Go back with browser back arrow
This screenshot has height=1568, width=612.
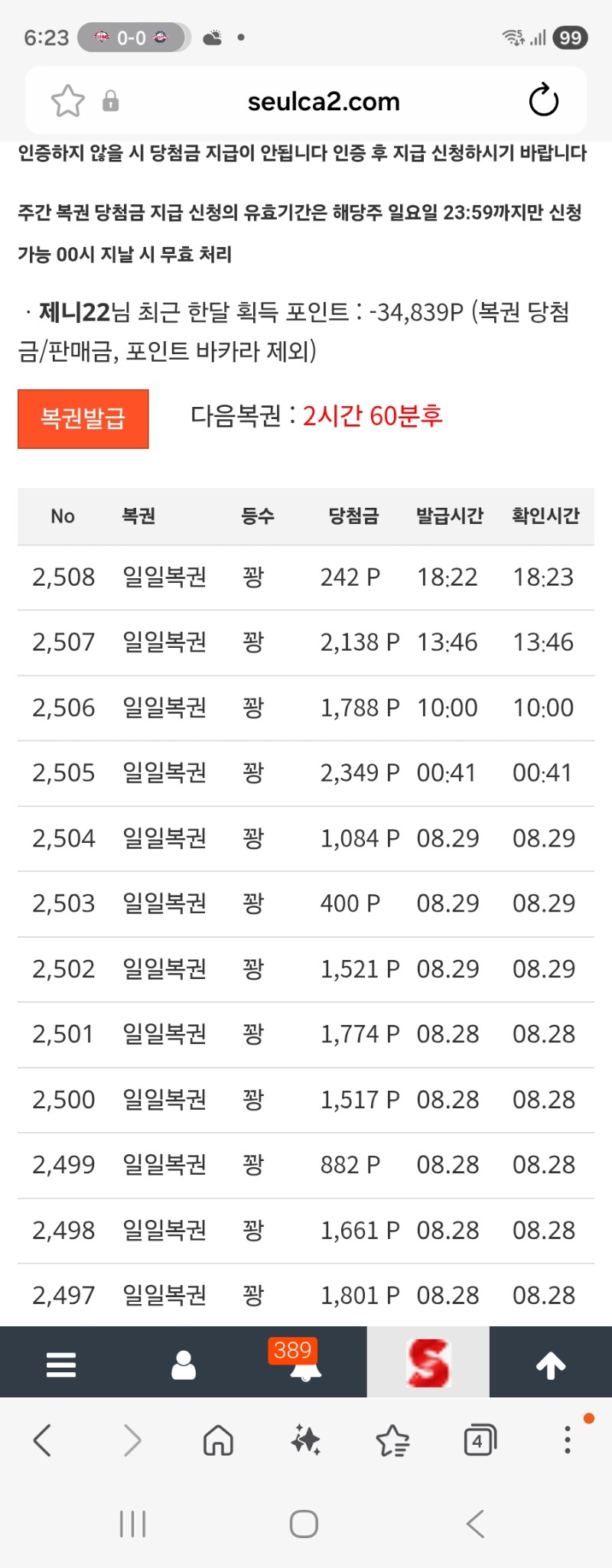[x=43, y=1441]
